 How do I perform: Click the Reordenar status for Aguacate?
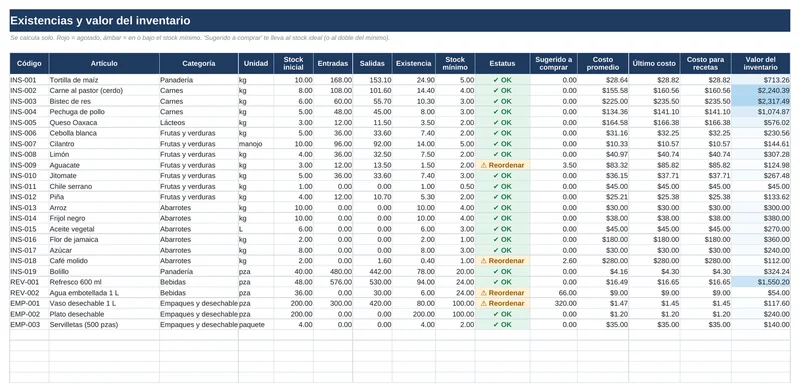[x=502, y=165]
